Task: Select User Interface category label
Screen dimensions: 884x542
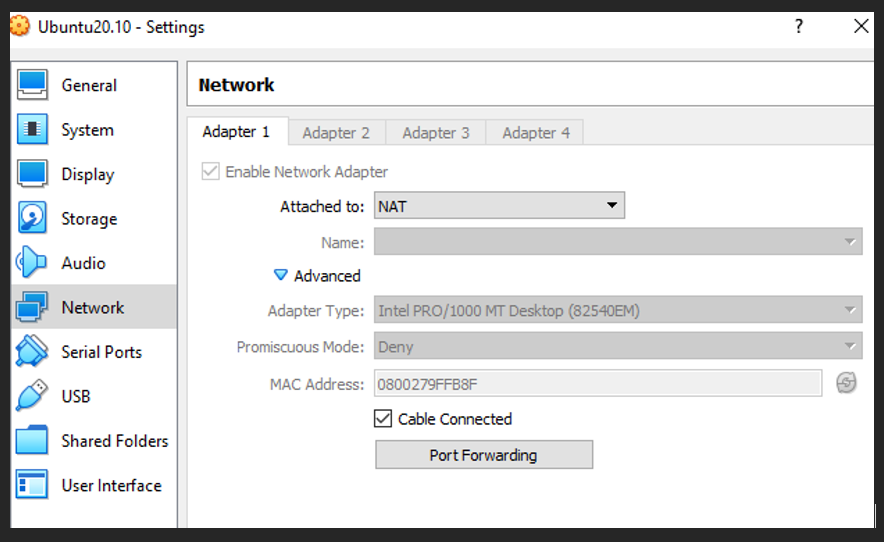Action: coord(112,485)
